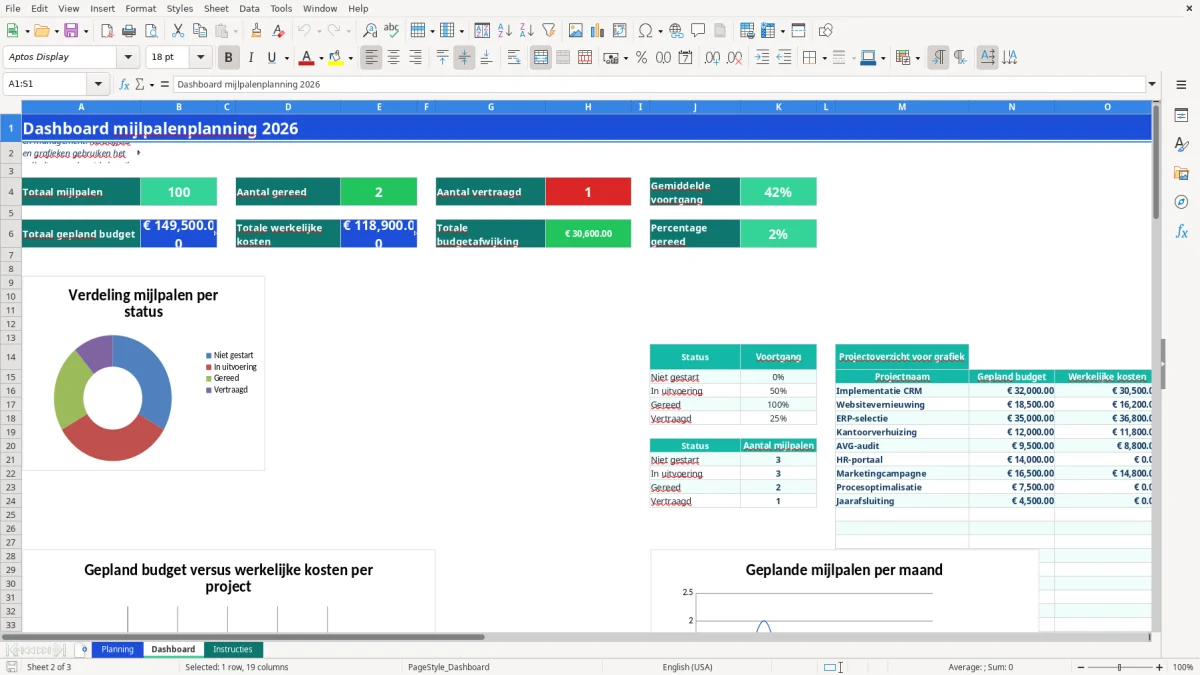Toggle Print Preview
This screenshot has width=1200, height=675.
(151, 31)
